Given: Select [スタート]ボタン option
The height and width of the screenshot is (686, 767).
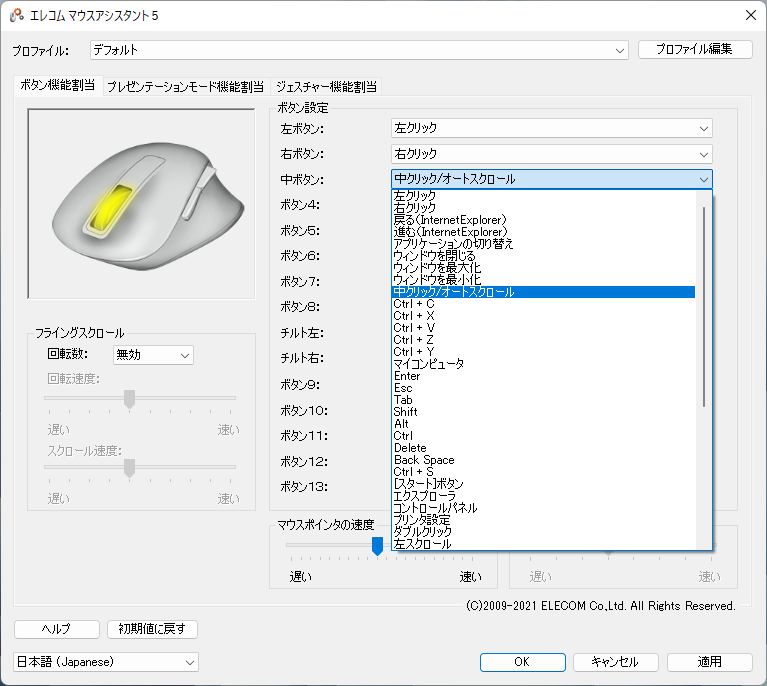Looking at the screenshot, I should pos(543,483).
